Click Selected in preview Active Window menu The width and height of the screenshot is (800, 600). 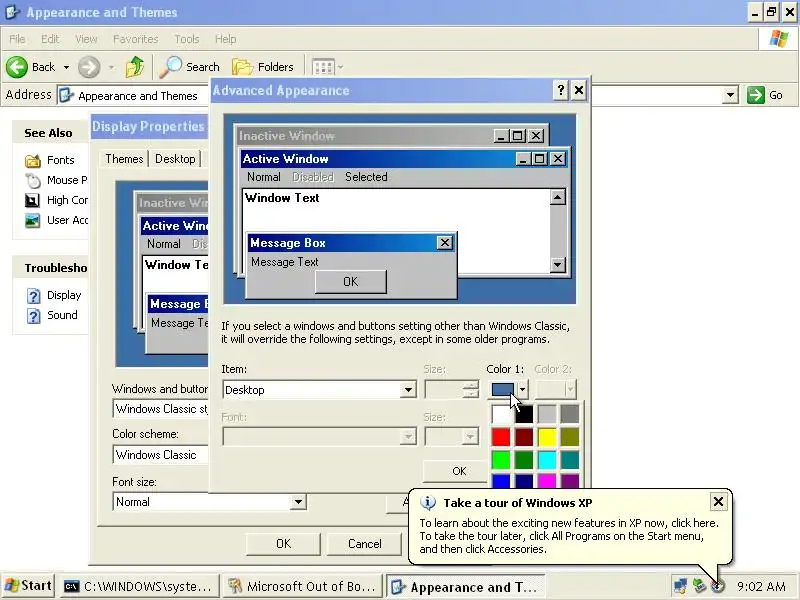pos(366,177)
